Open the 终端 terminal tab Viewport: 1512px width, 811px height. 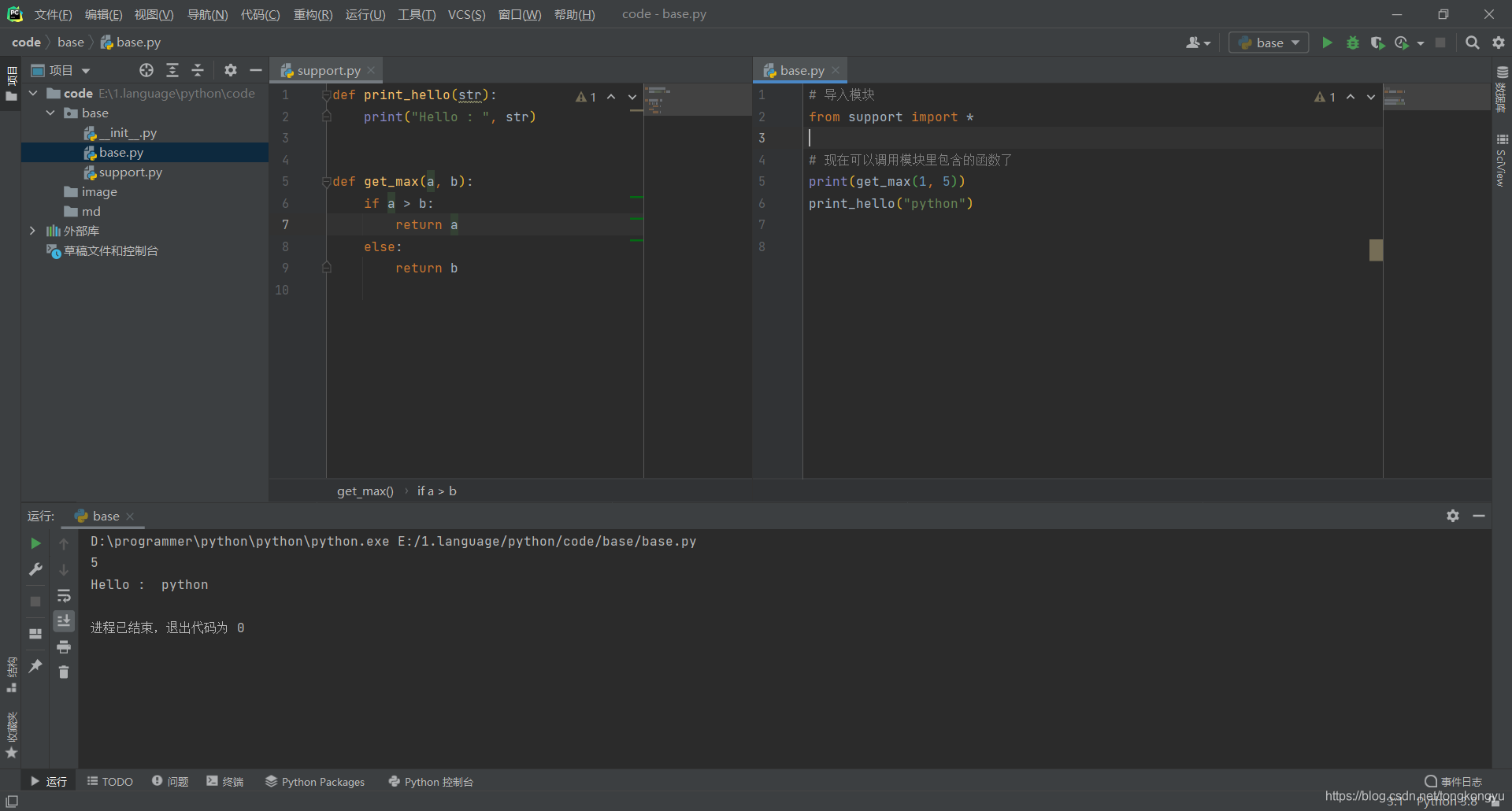point(225,781)
